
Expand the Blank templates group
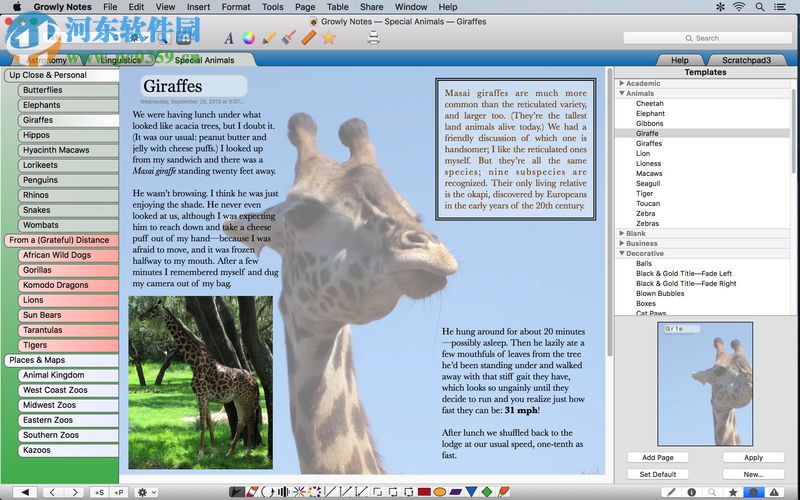(x=621, y=233)
